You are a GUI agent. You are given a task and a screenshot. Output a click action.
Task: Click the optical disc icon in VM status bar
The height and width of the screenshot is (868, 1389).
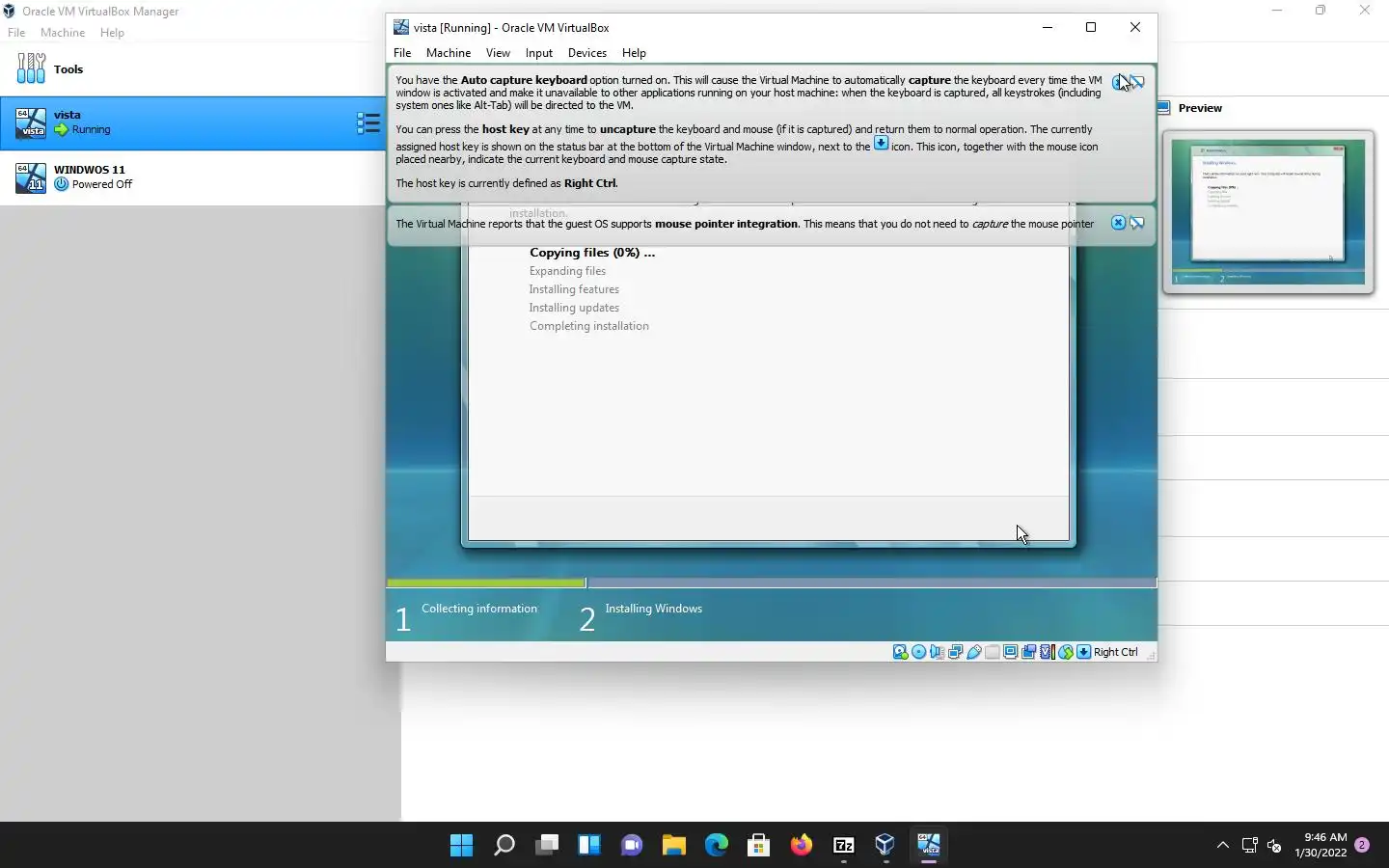pos(918,652)
